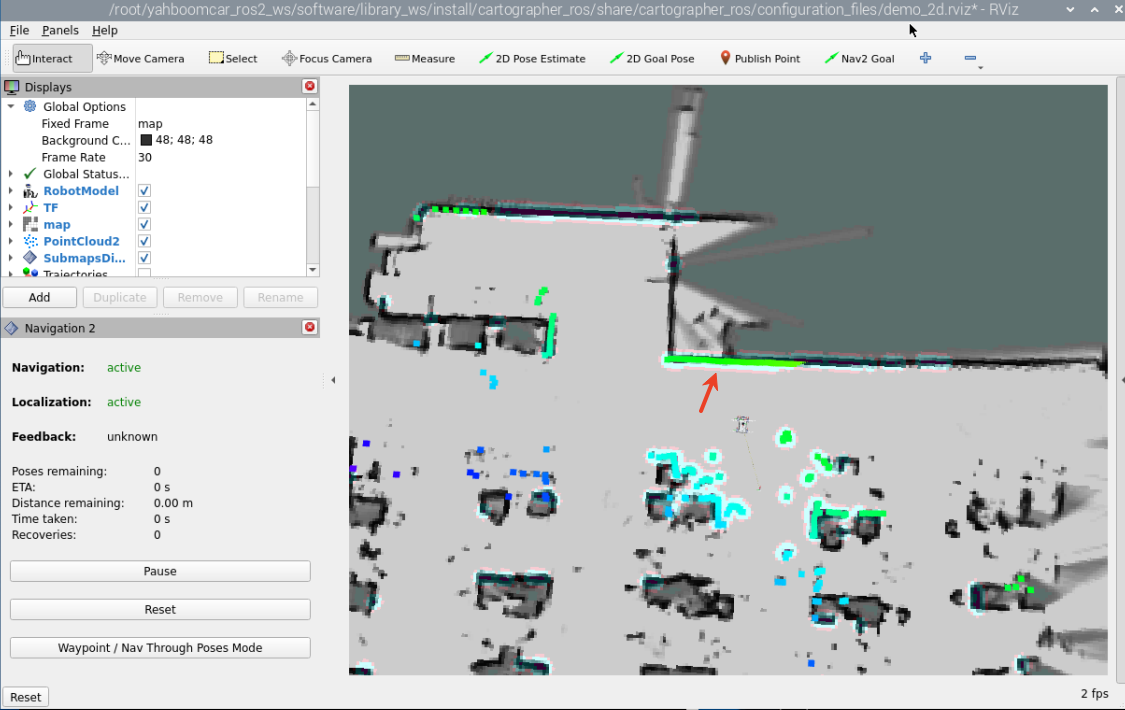Viewport: 1125px width, 710px height.
Task: Activate the 2D Goal Pose tool
Action: click(x=652, y=59)
